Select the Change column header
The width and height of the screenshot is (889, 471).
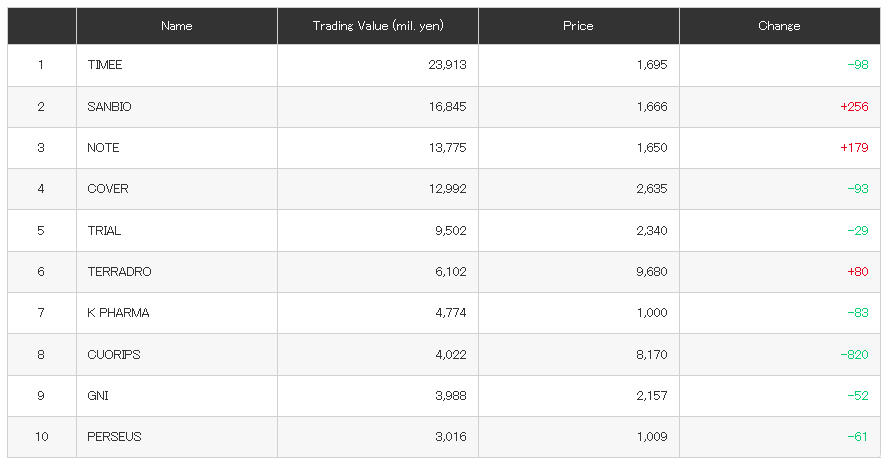click(x=780, y=26)
